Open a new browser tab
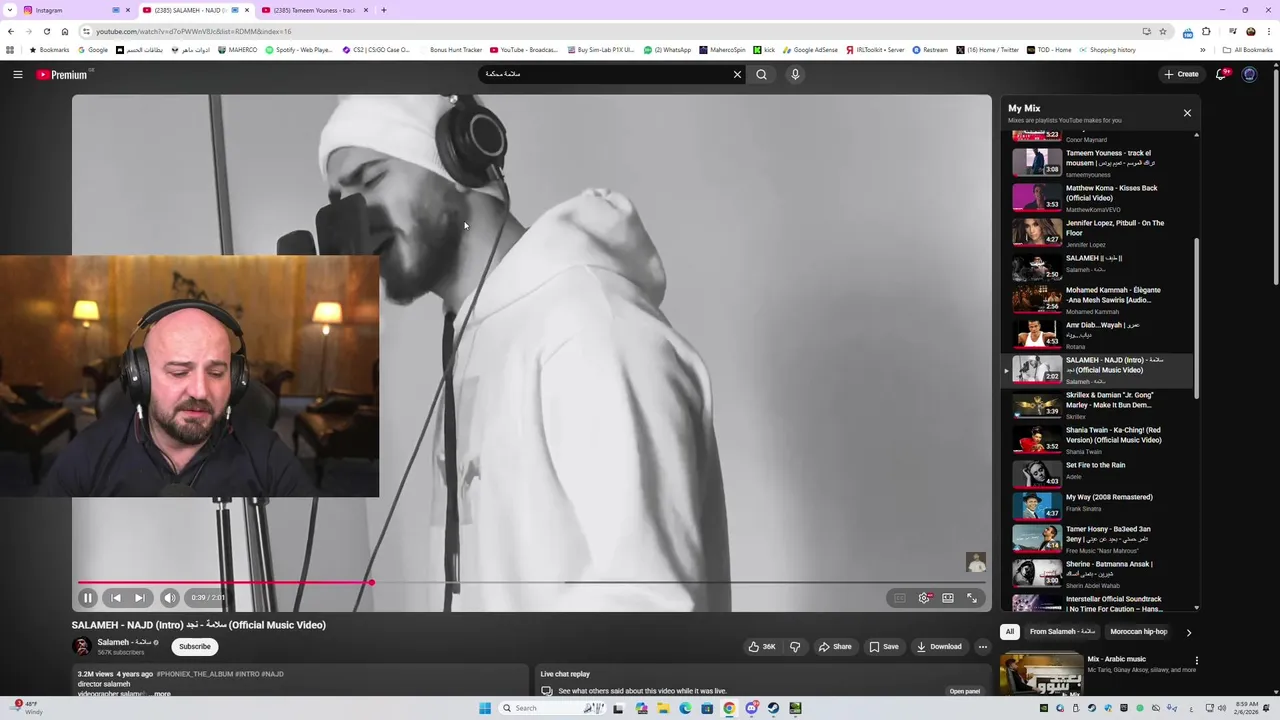The image size is (1280, 720). click(384, 10)
